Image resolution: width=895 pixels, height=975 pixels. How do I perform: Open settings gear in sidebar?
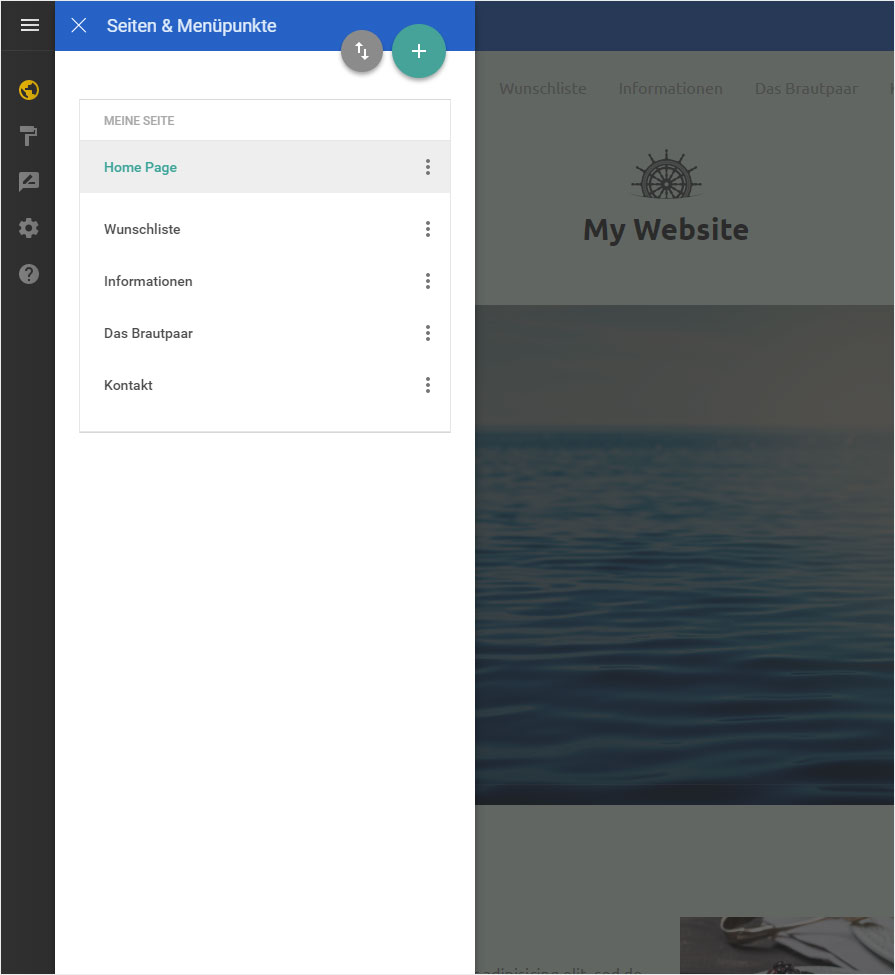point(29,228)
